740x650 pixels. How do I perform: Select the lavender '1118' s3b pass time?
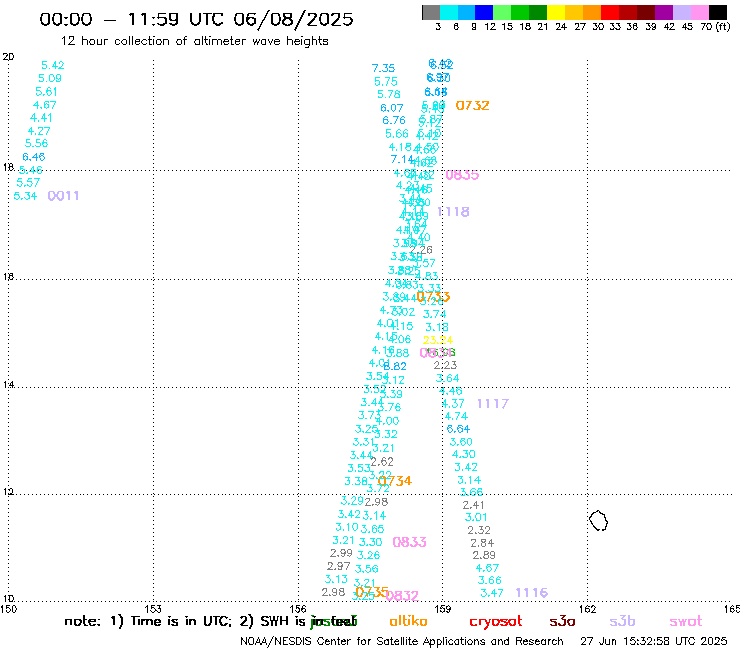click(x=453, y=212)
